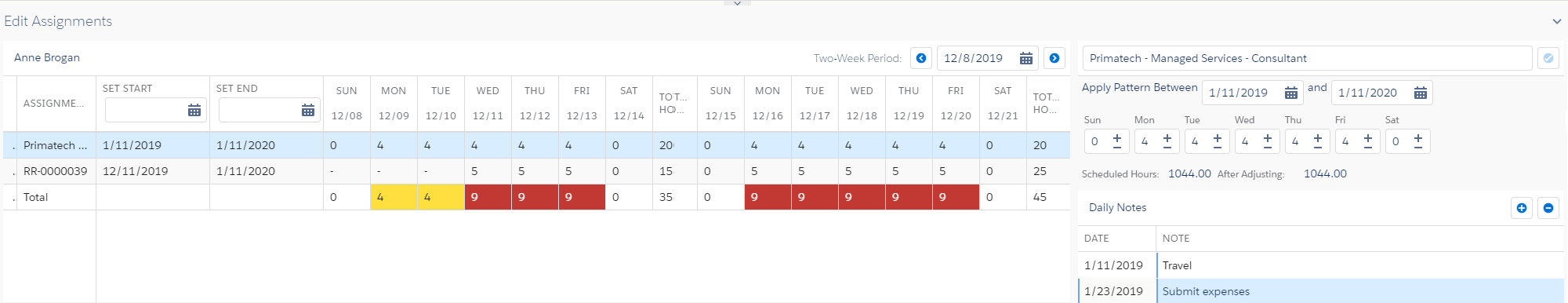Open calendar for Set Start filter

pyautogui.click(x=194, y=111)
